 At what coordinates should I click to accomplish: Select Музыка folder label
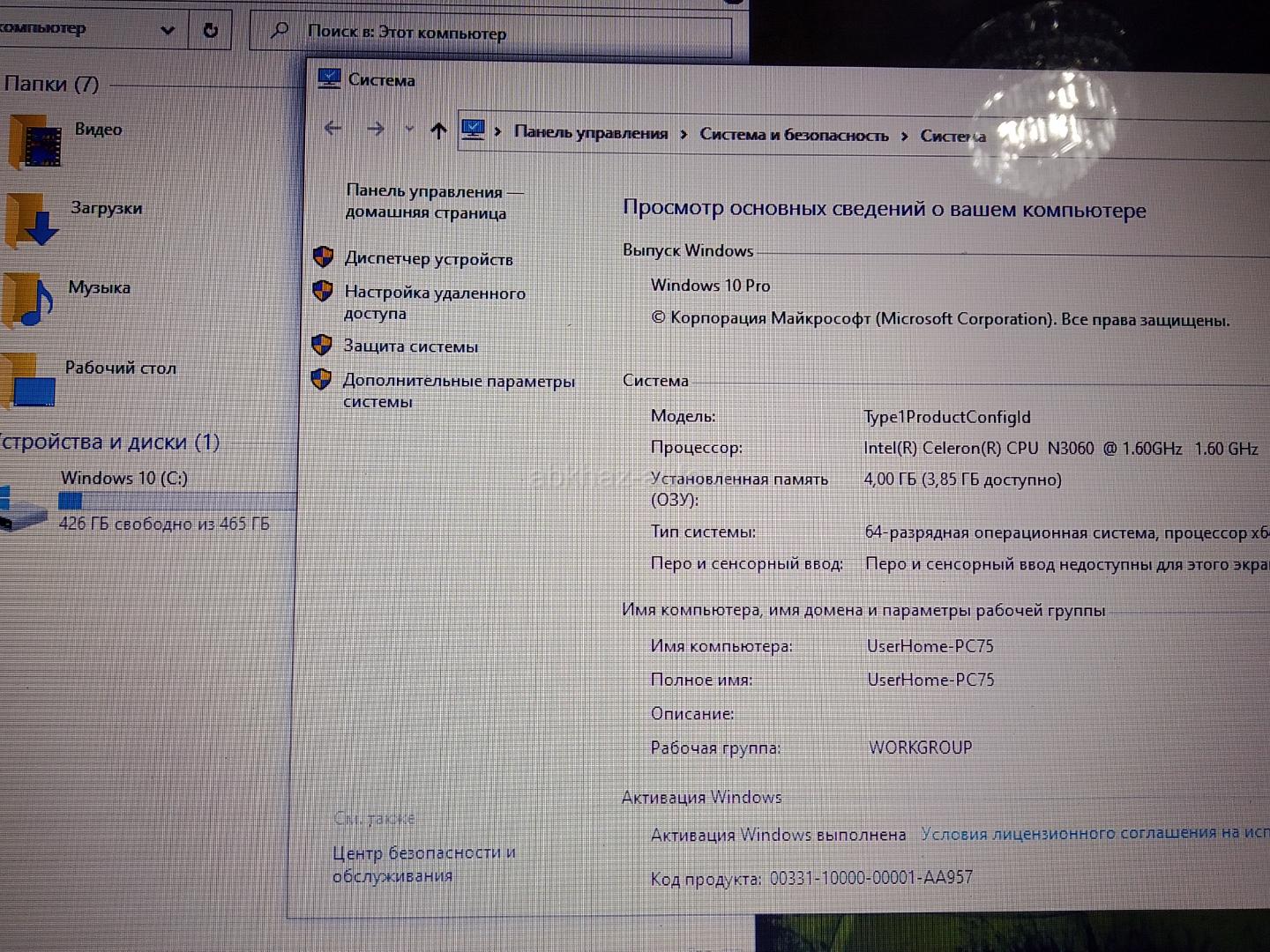click(x=99, y=287)
